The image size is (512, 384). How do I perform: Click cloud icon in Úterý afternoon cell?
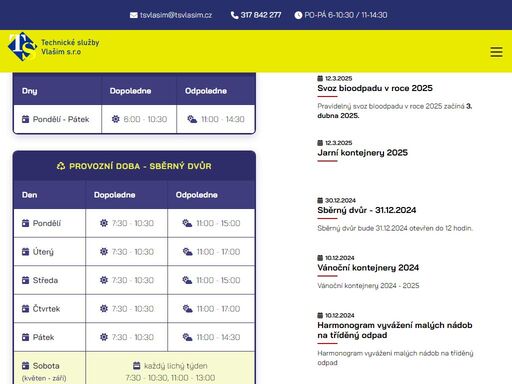click(x=188, y=252)
